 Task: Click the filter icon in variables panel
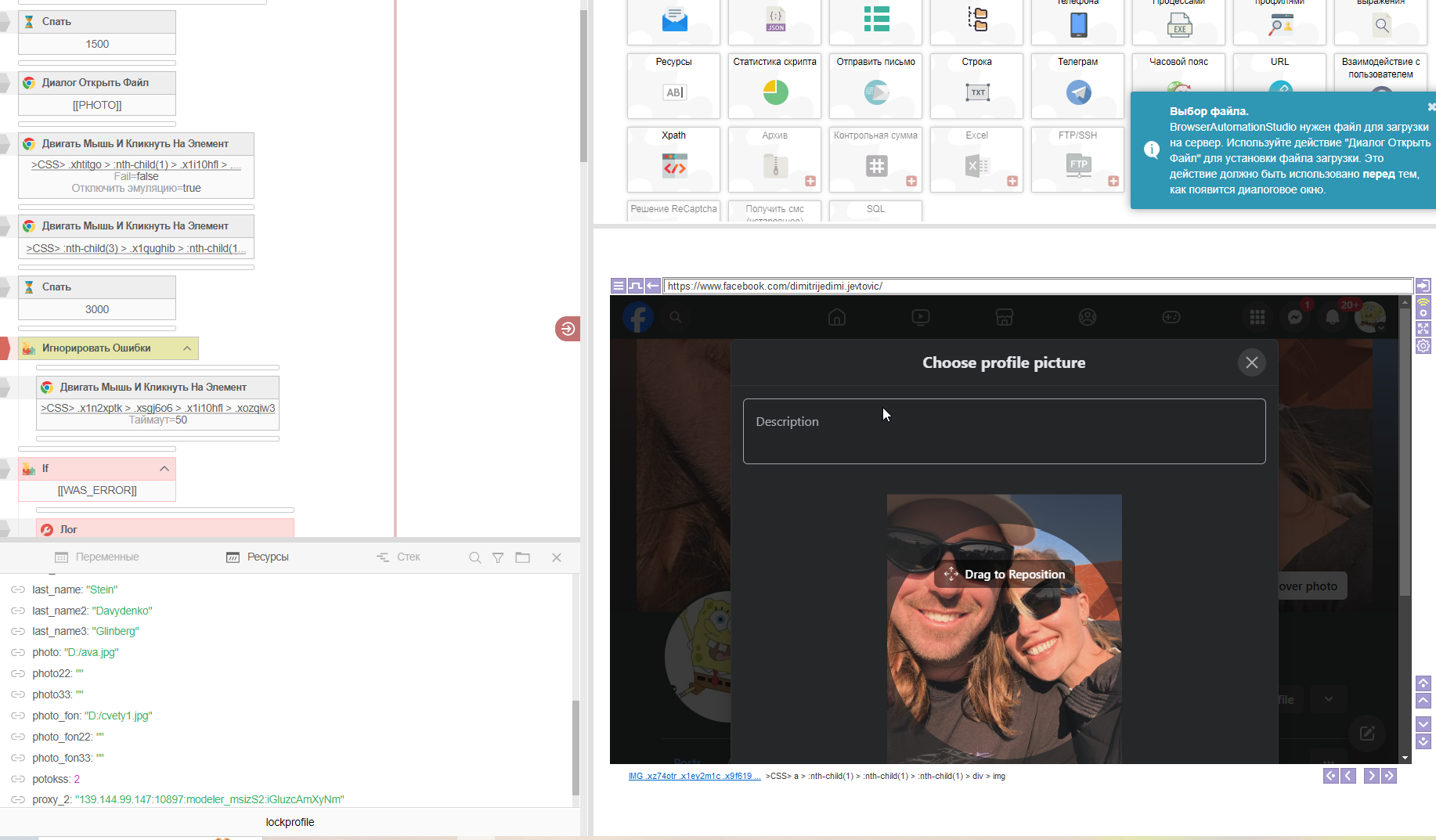click(x=498, y=557)
